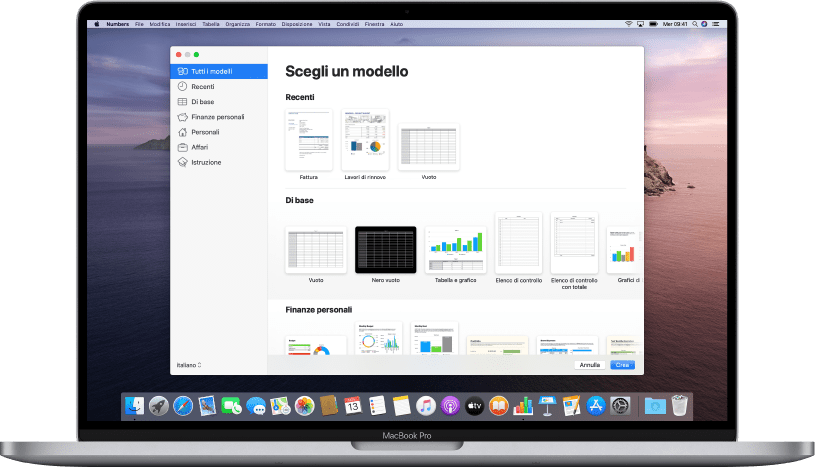The image size is (817, 468).
Task: Open the Vista menu
Action: pos(324,24)
